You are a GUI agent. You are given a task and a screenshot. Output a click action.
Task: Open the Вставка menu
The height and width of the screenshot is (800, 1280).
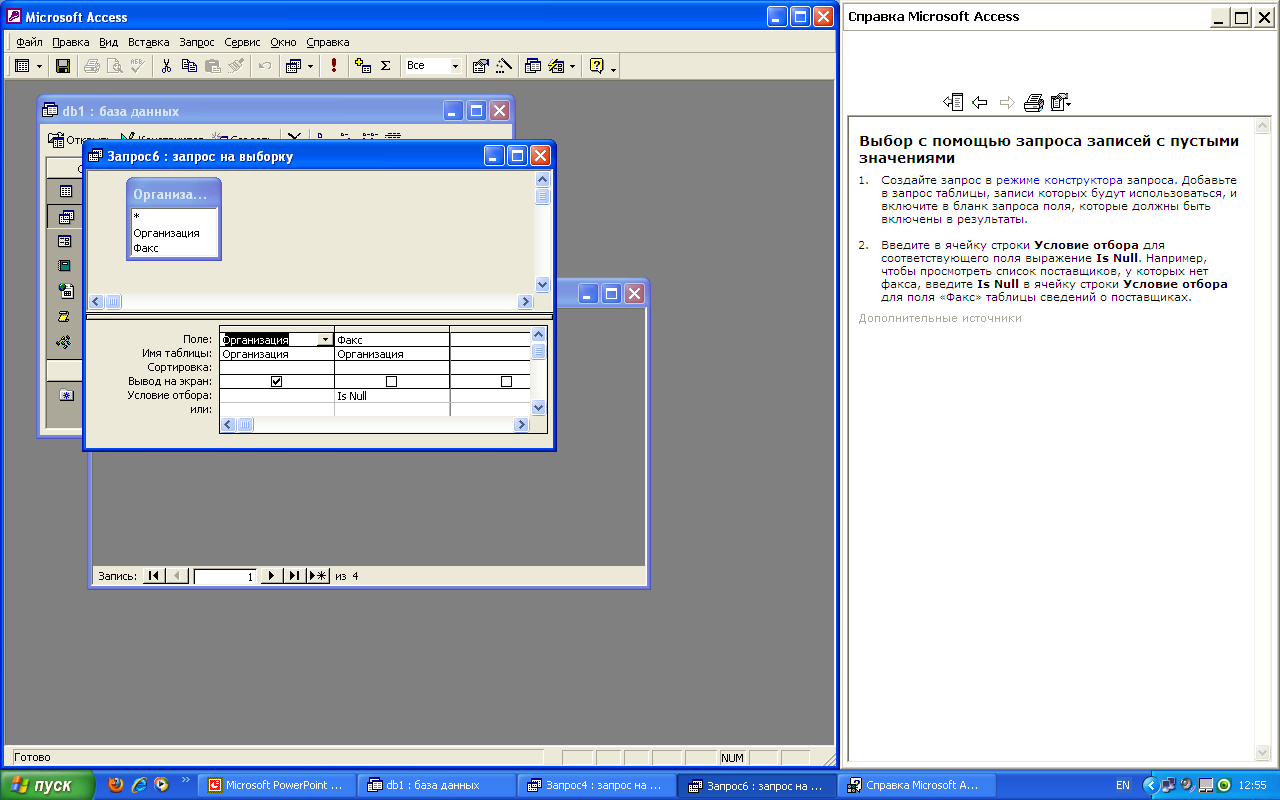[x=149, y=42]
